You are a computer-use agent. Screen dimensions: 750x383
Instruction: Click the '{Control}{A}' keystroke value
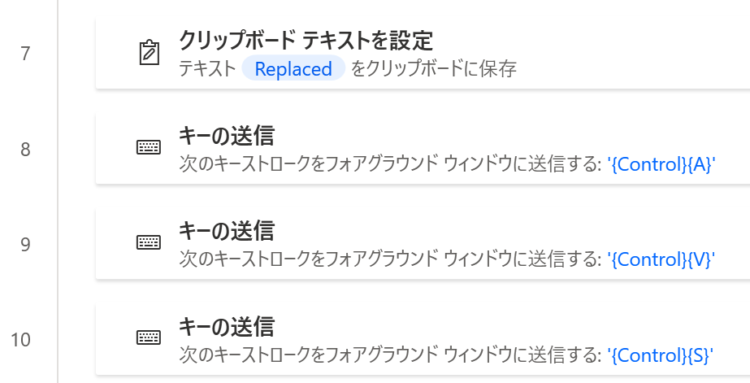[x=661, y=164]
